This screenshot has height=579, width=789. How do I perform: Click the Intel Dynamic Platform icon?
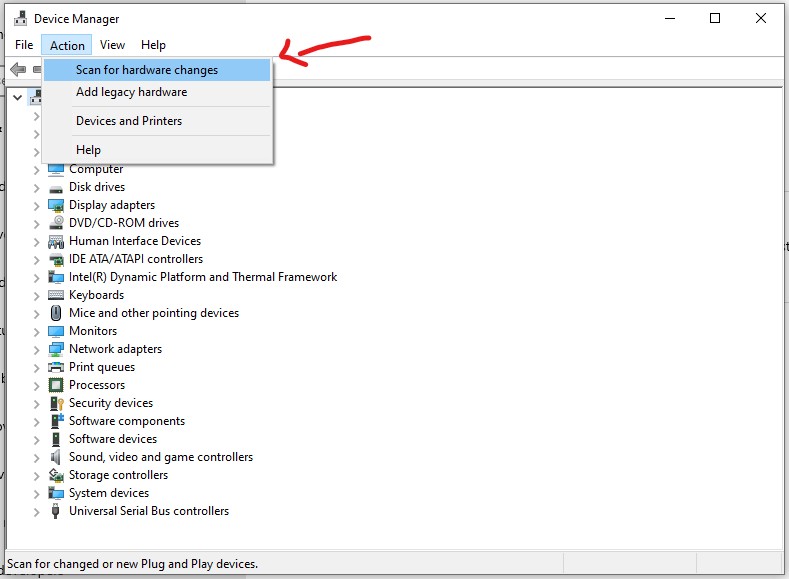[56, 277]
